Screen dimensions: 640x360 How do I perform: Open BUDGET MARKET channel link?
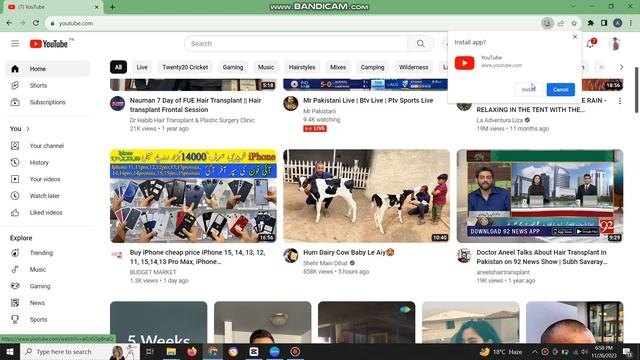(153, 272)
